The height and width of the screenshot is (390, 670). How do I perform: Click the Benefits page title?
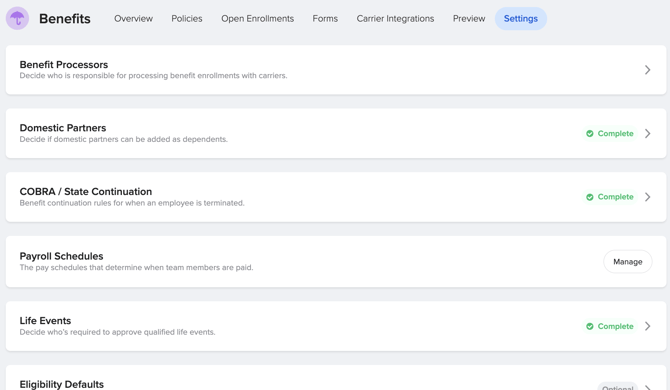[65, 19]
